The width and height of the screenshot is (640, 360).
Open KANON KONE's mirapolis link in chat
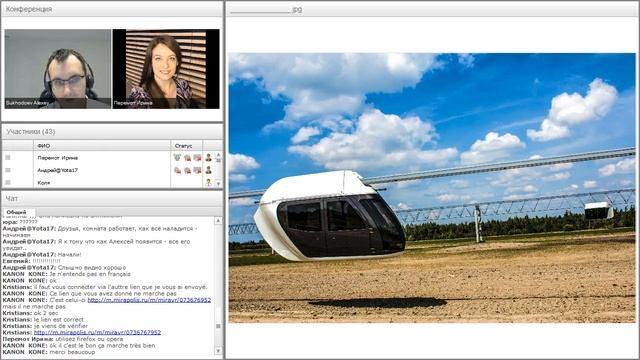149,300
